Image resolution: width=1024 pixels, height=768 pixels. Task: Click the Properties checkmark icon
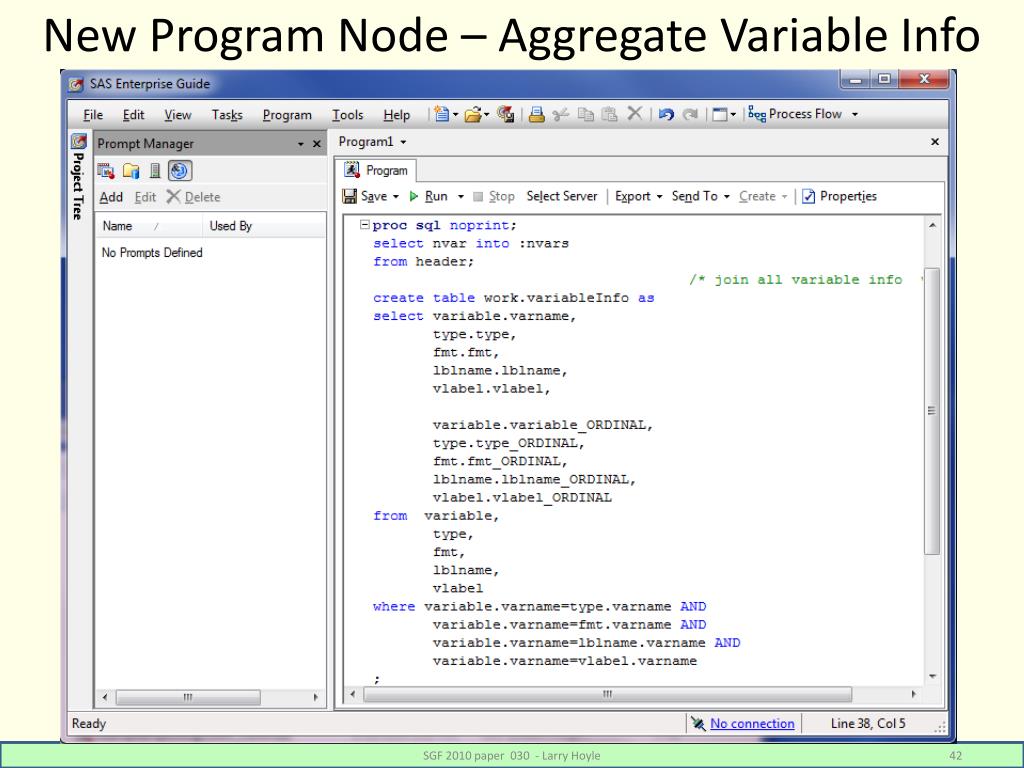click(808, 196)
